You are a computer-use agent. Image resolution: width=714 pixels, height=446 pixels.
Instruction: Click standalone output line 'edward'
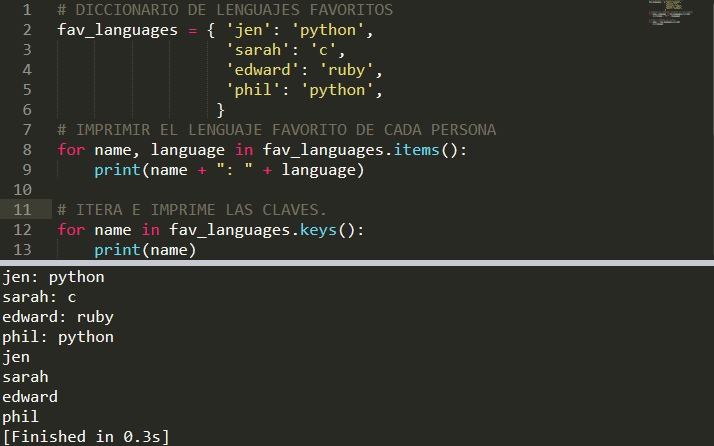pyautogui.click(x=30, y=397)
